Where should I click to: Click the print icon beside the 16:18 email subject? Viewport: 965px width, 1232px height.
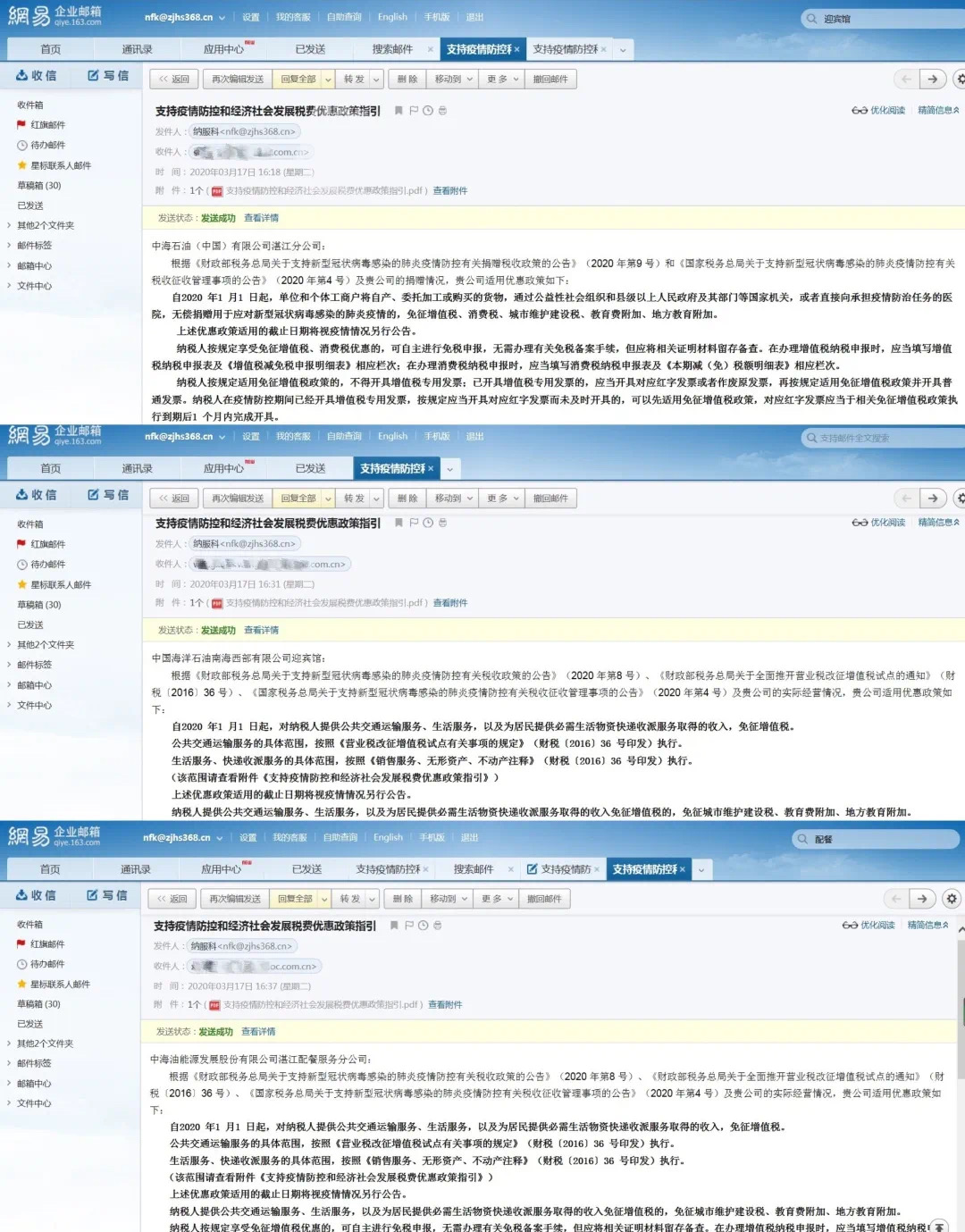[x=442, y=111]
